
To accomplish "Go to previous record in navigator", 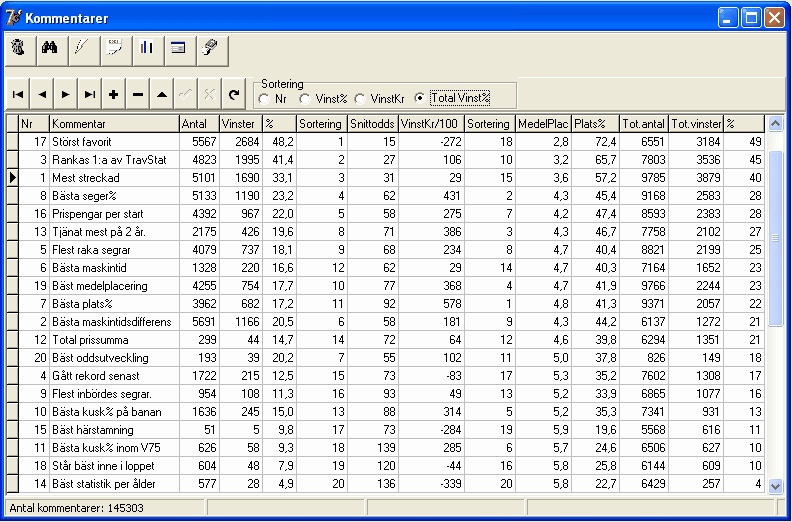I will [42, 93].
